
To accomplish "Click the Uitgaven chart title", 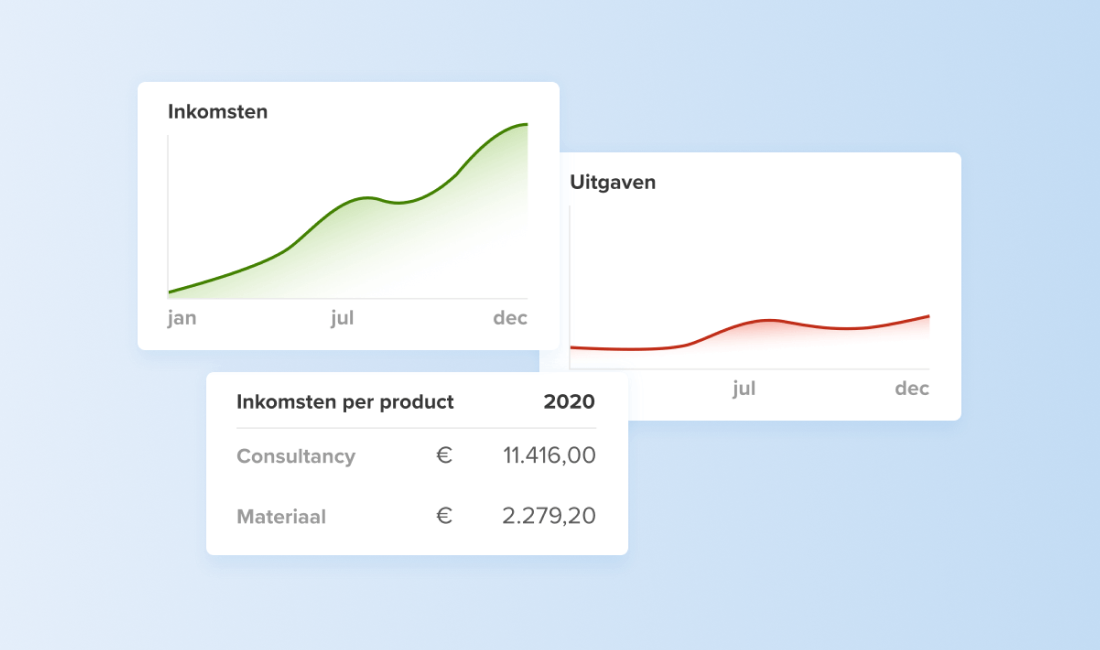I will pyautogui.click(x=613, y=182).
